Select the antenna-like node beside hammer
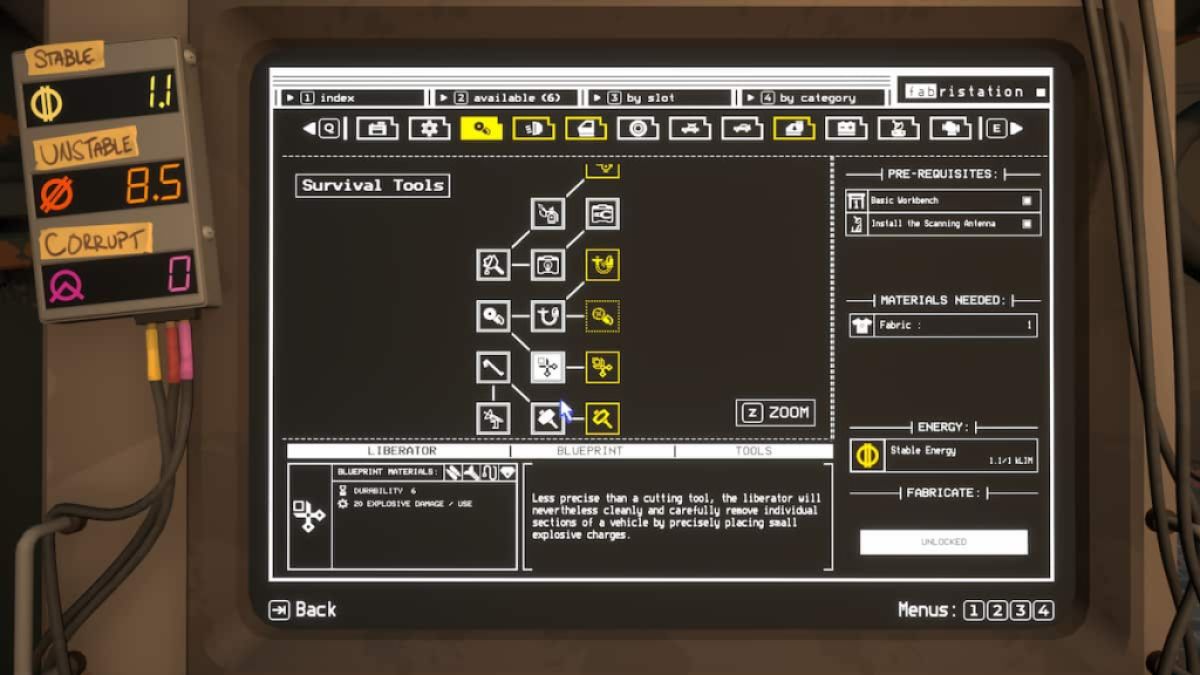Image resolution: width=1200 pixels, height=675 pixels. click(x=493, y=418)
